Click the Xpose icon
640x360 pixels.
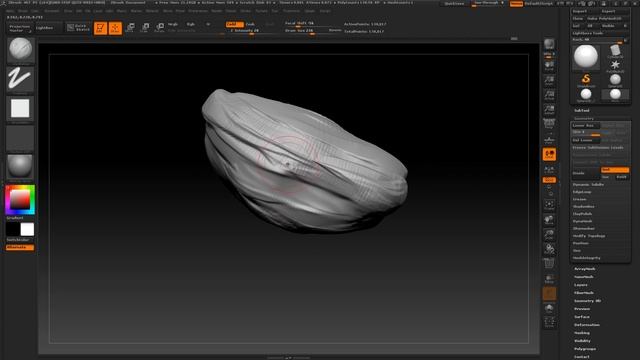point(549,322)
